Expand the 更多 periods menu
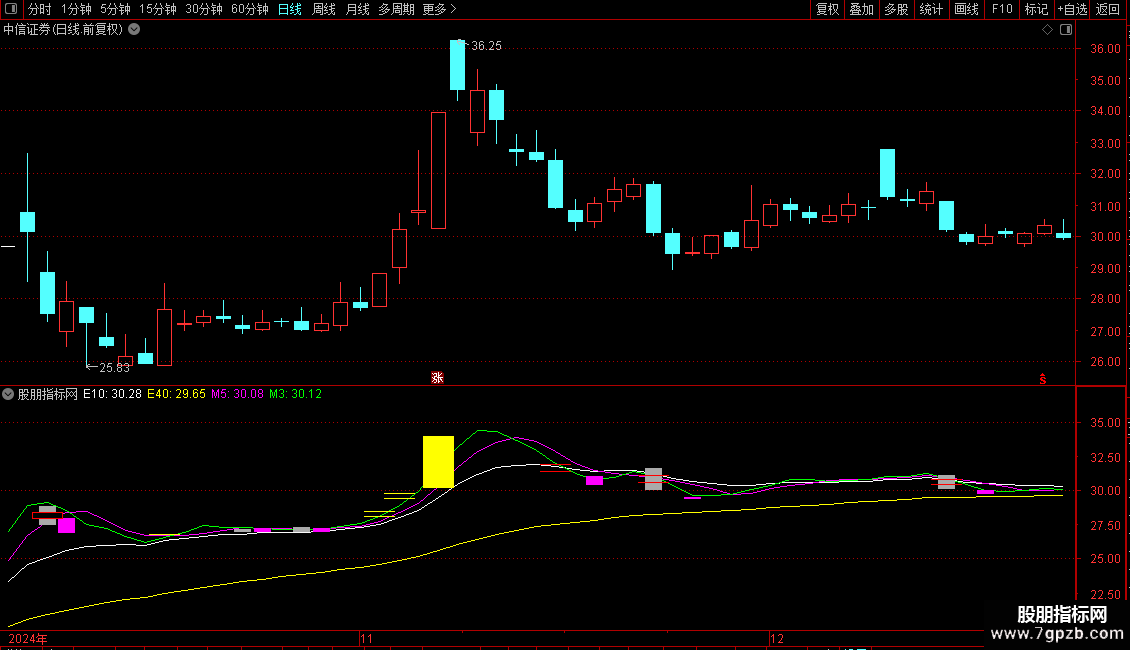 click(x=439, y=9)
